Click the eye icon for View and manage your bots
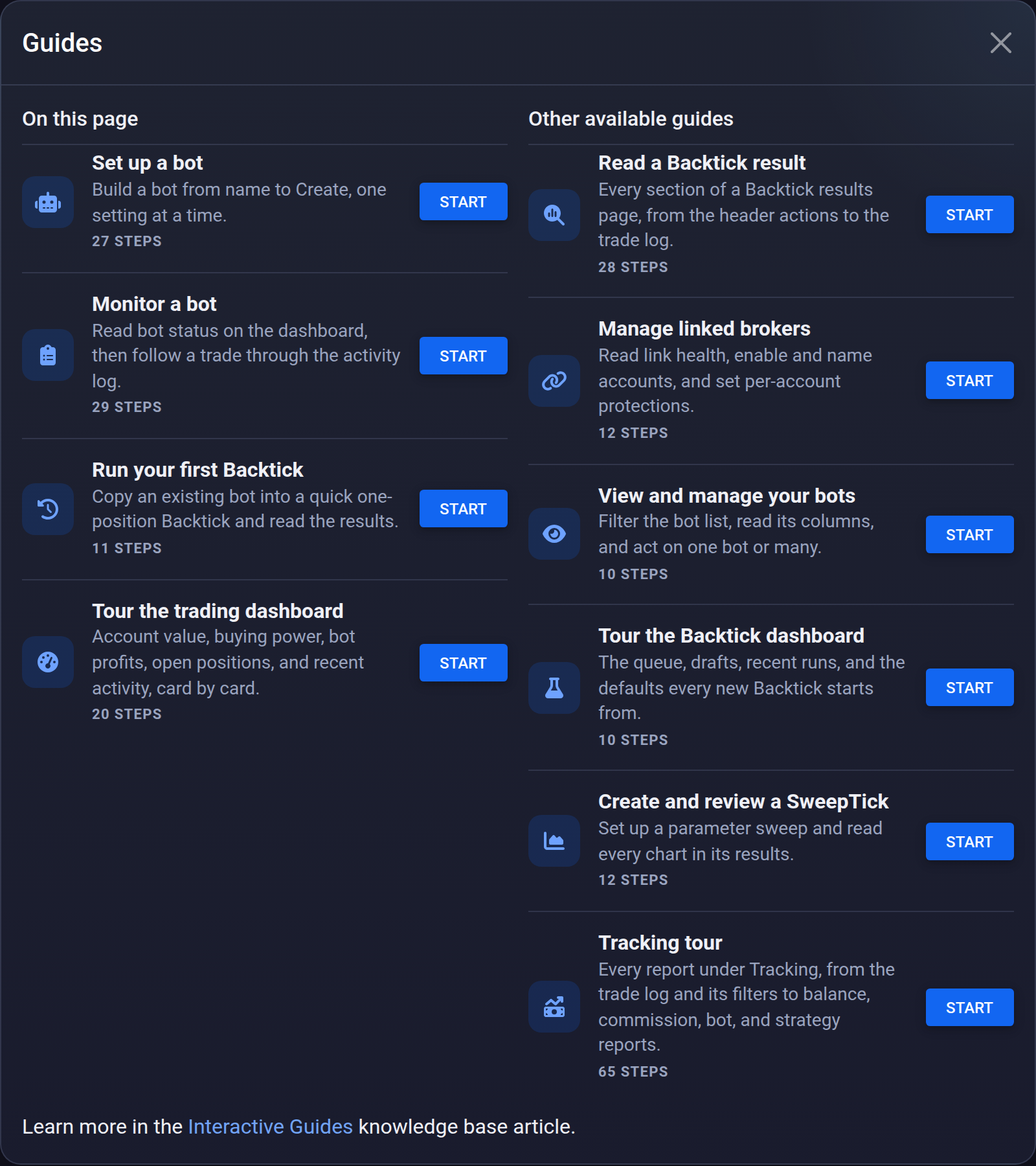Viewport: 1036px width, 1166px height. (554, 534)
